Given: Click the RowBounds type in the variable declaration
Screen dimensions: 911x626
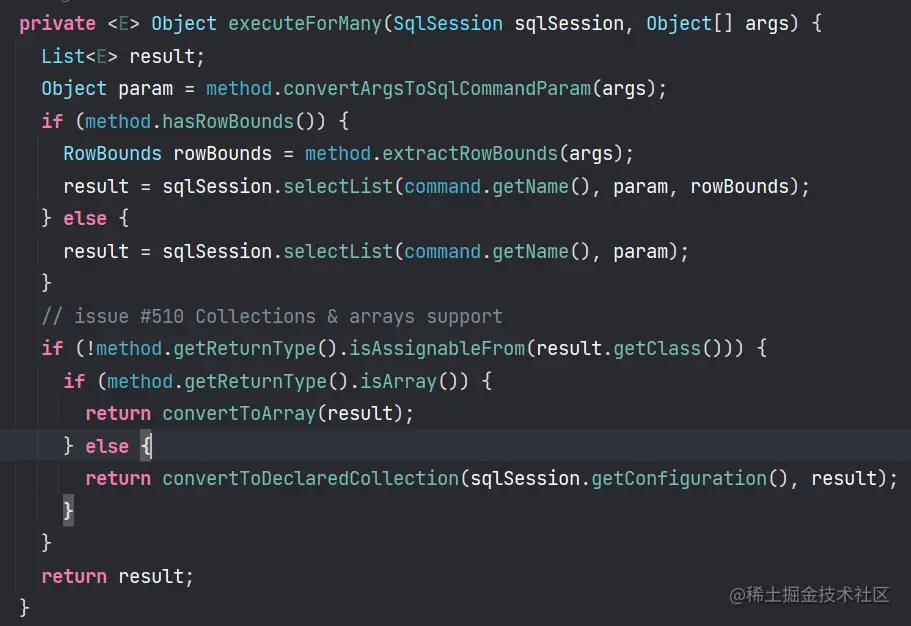Looking at the screenshot, I should click(112, 153).
